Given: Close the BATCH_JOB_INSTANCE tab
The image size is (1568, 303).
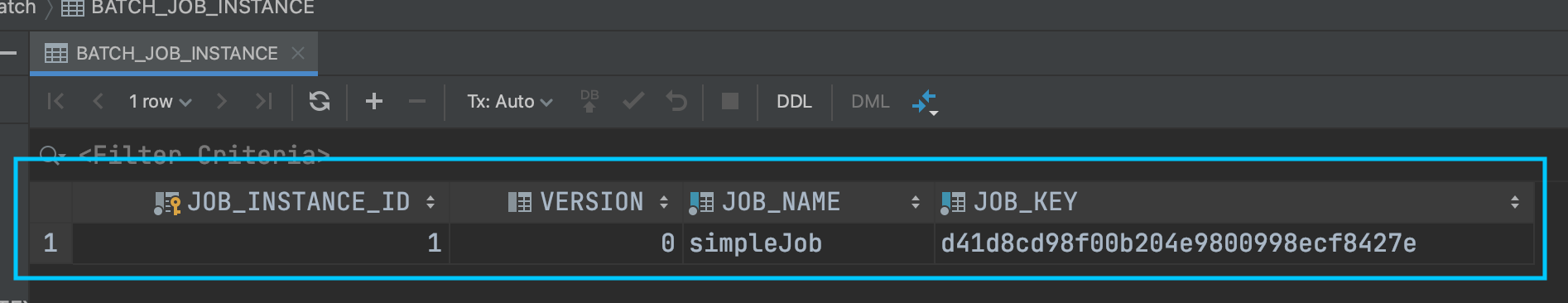Looking at the screenshot, I should pos(298,53).
